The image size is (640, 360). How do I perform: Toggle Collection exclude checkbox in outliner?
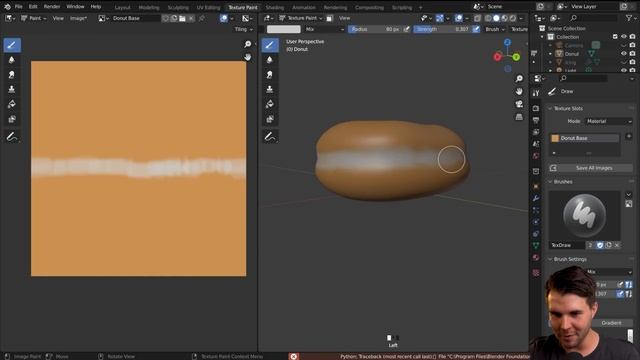tap(615, 37)
